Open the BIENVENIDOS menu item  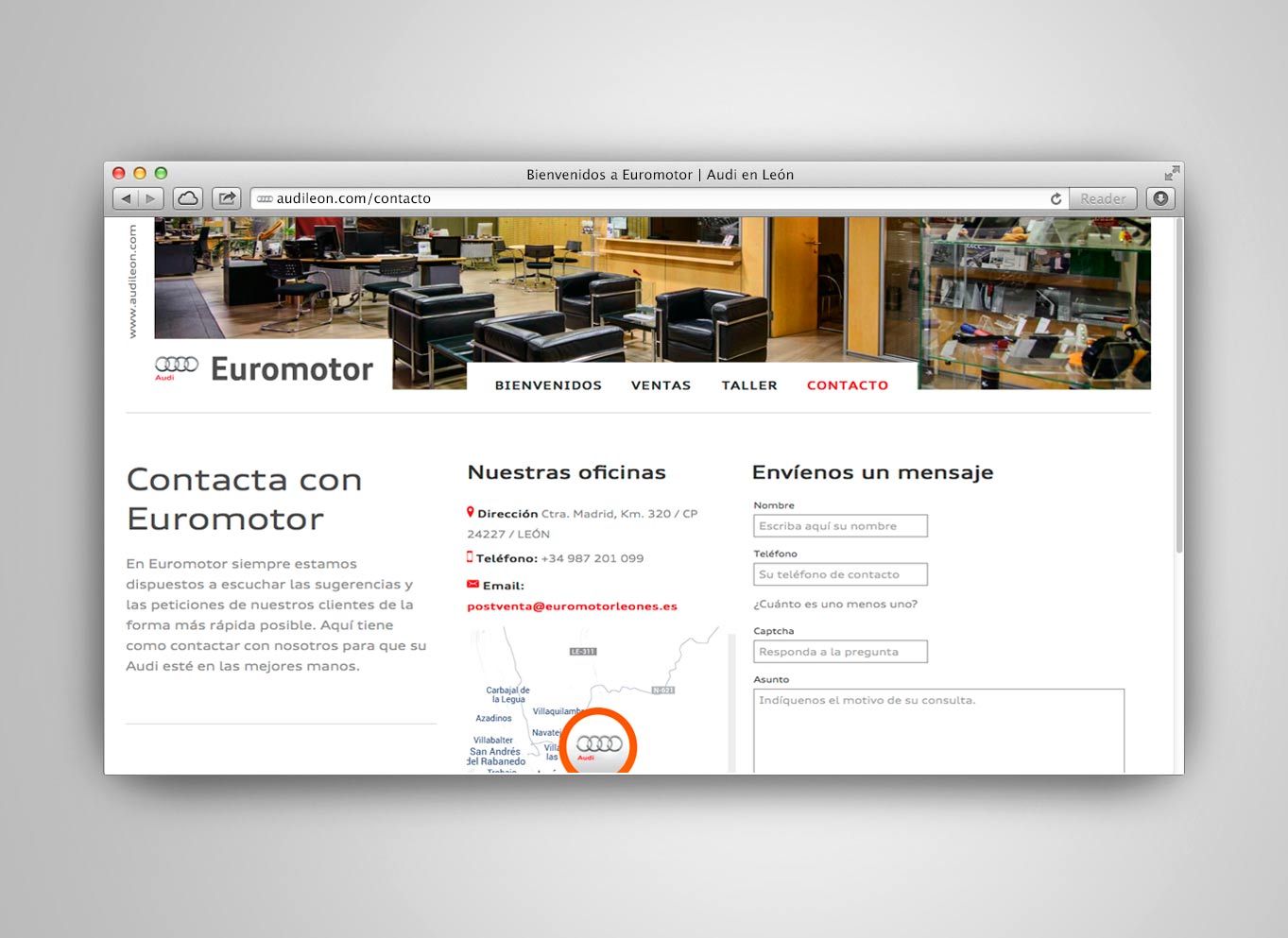[x=548, y=385]
